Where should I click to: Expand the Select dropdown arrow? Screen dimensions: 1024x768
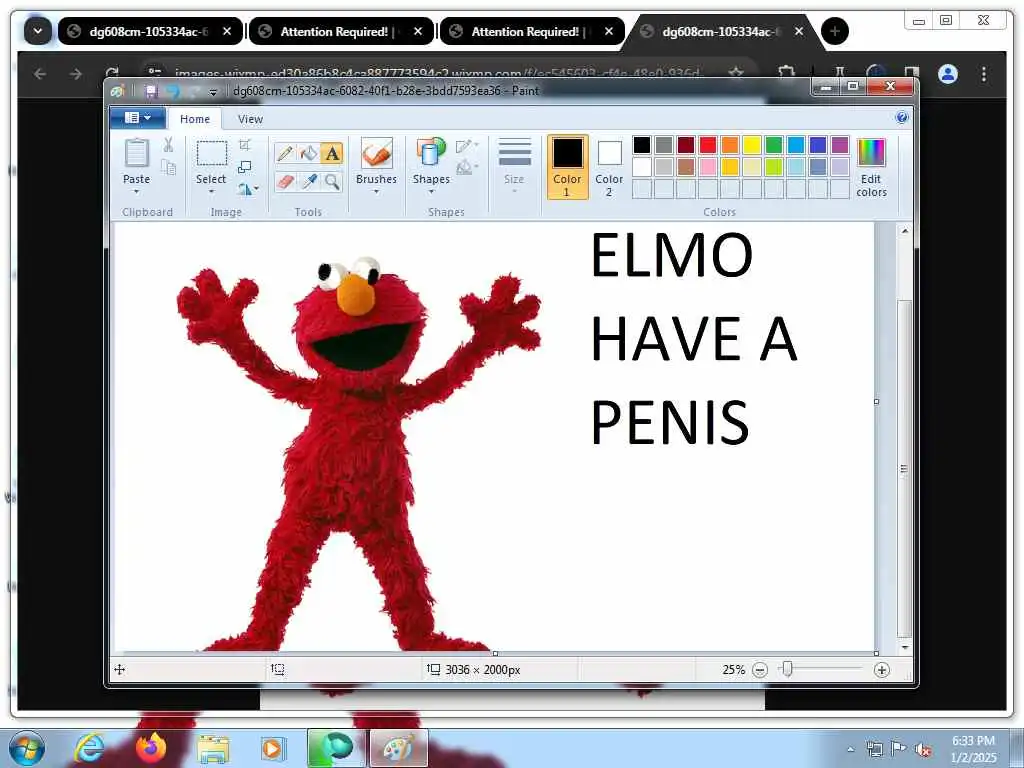212,192
